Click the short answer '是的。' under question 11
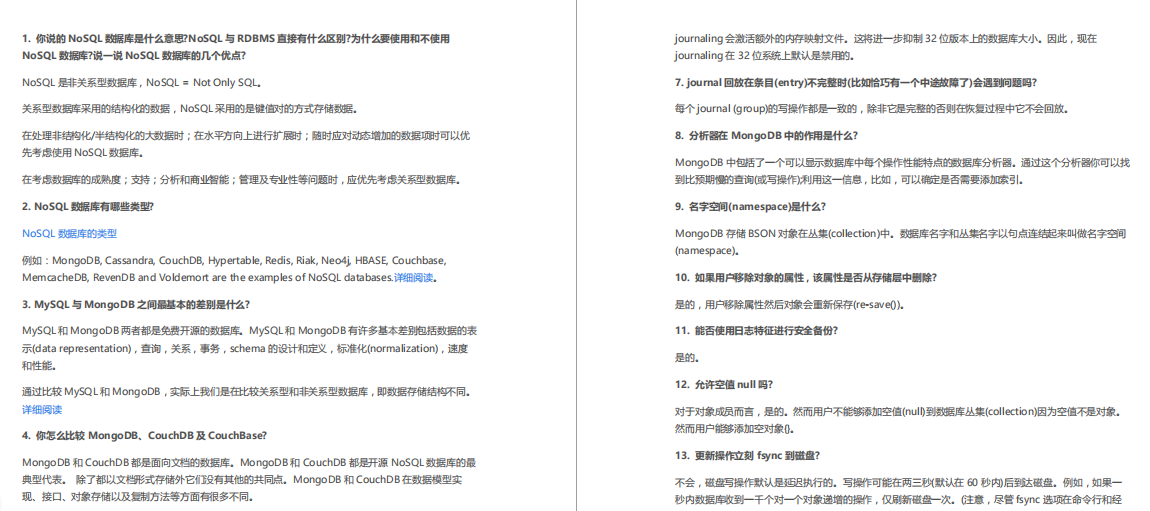The width and height of the screenshot is (1150, 511). click(686, 358)
